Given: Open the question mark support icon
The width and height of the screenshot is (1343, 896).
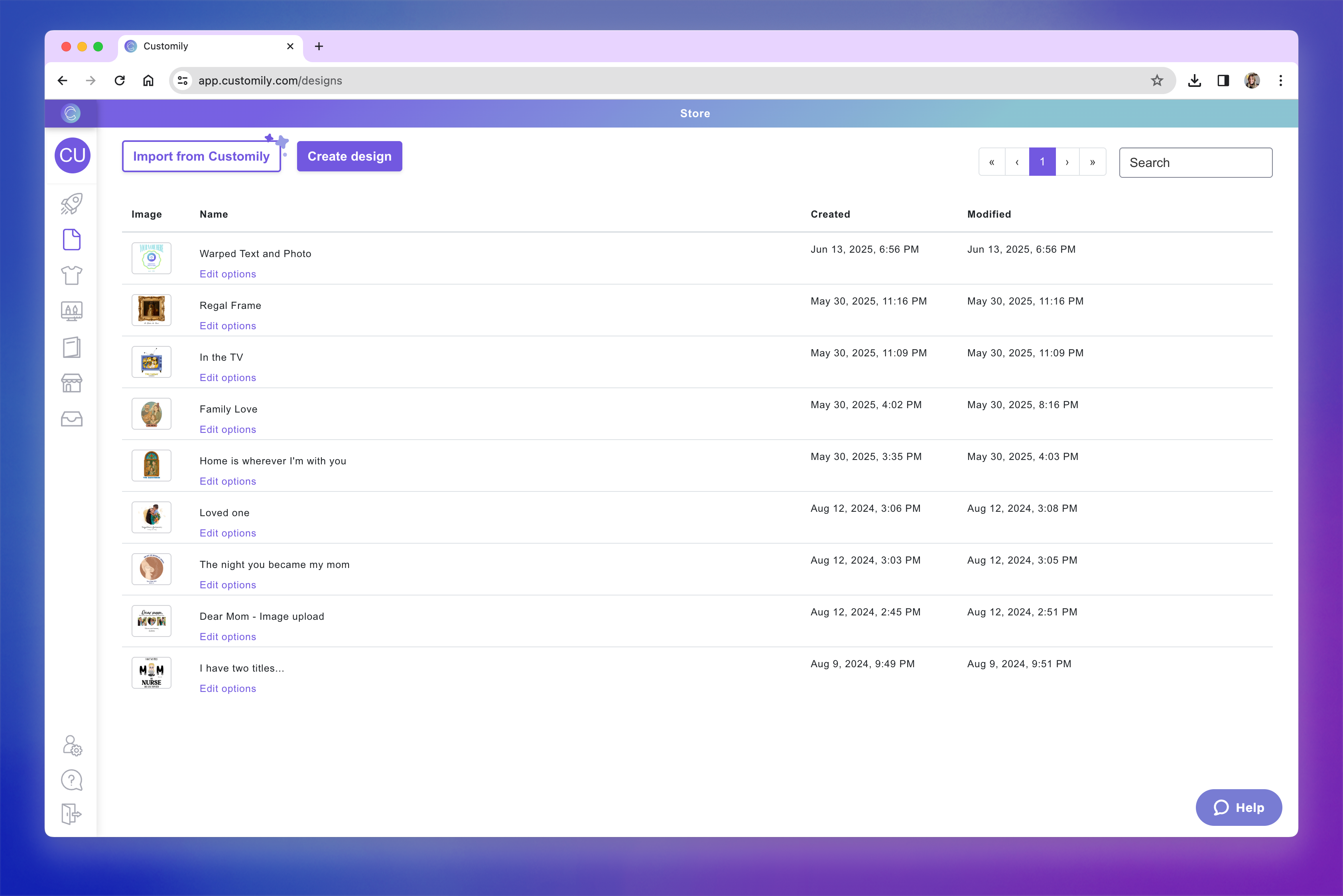Looking at the screenshot, I should [x=71, y=780].
